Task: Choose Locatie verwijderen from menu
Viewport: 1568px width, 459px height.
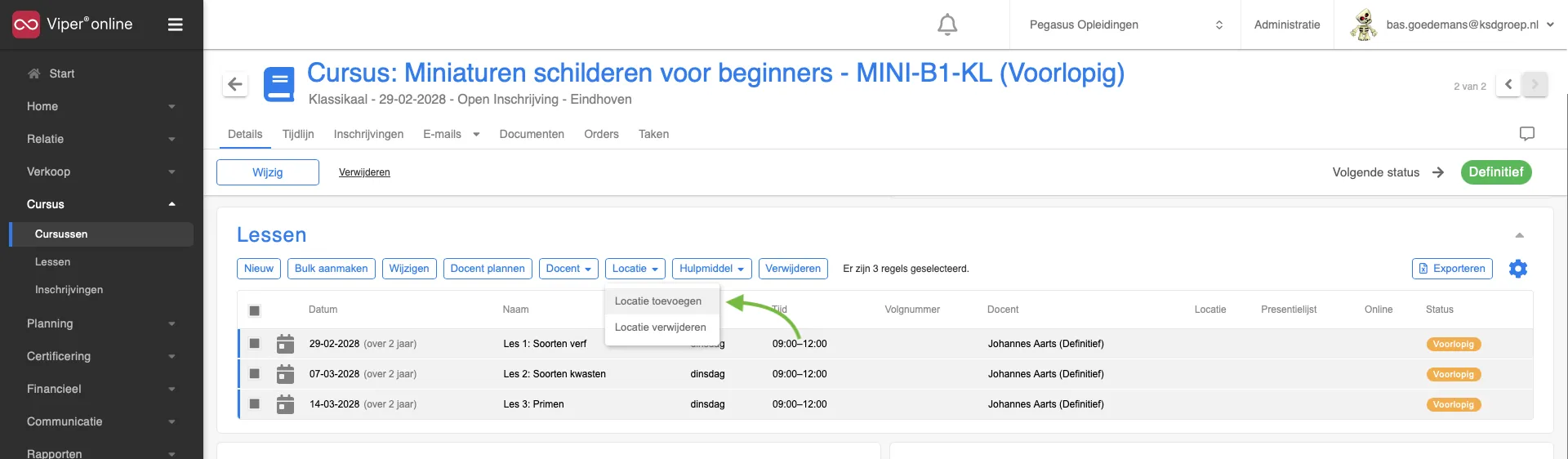Action: coord(661,328)
